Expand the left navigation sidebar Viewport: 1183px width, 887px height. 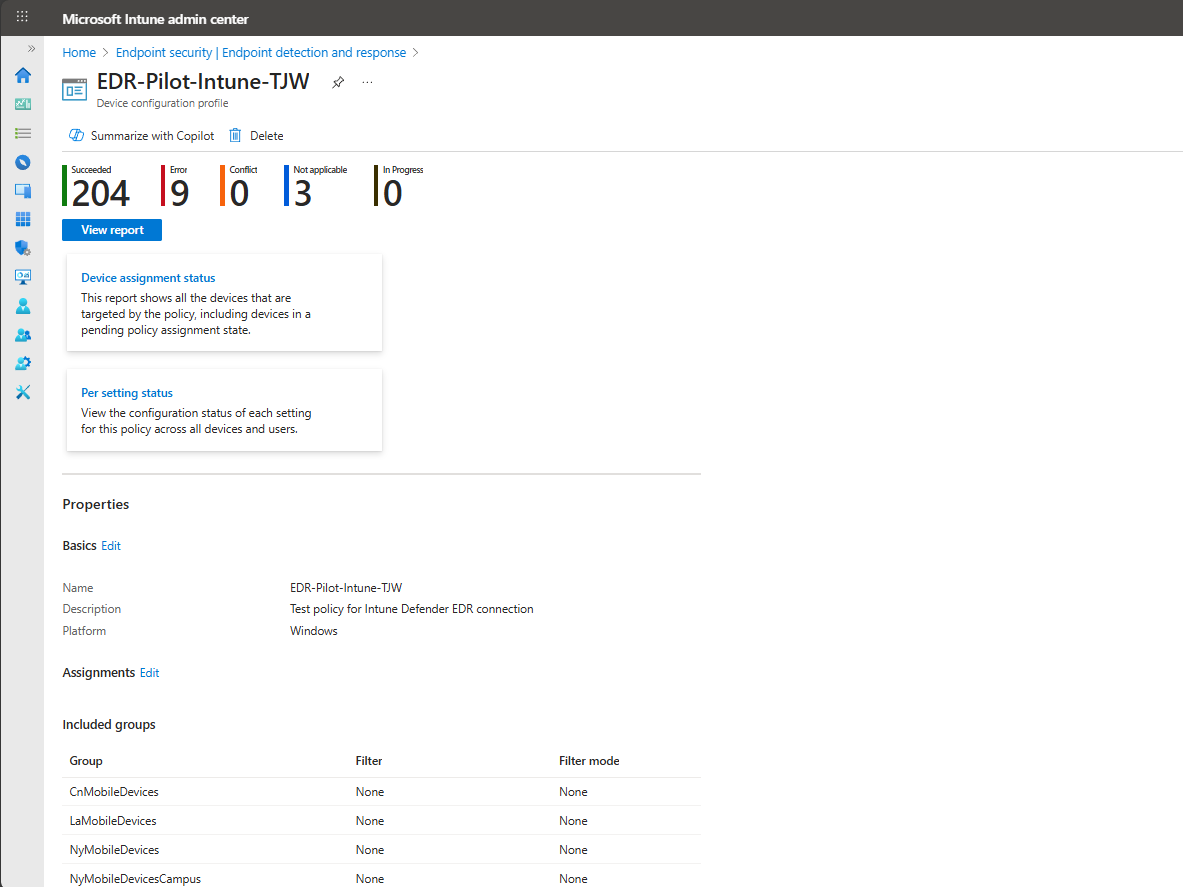click(x=31, y=49)
